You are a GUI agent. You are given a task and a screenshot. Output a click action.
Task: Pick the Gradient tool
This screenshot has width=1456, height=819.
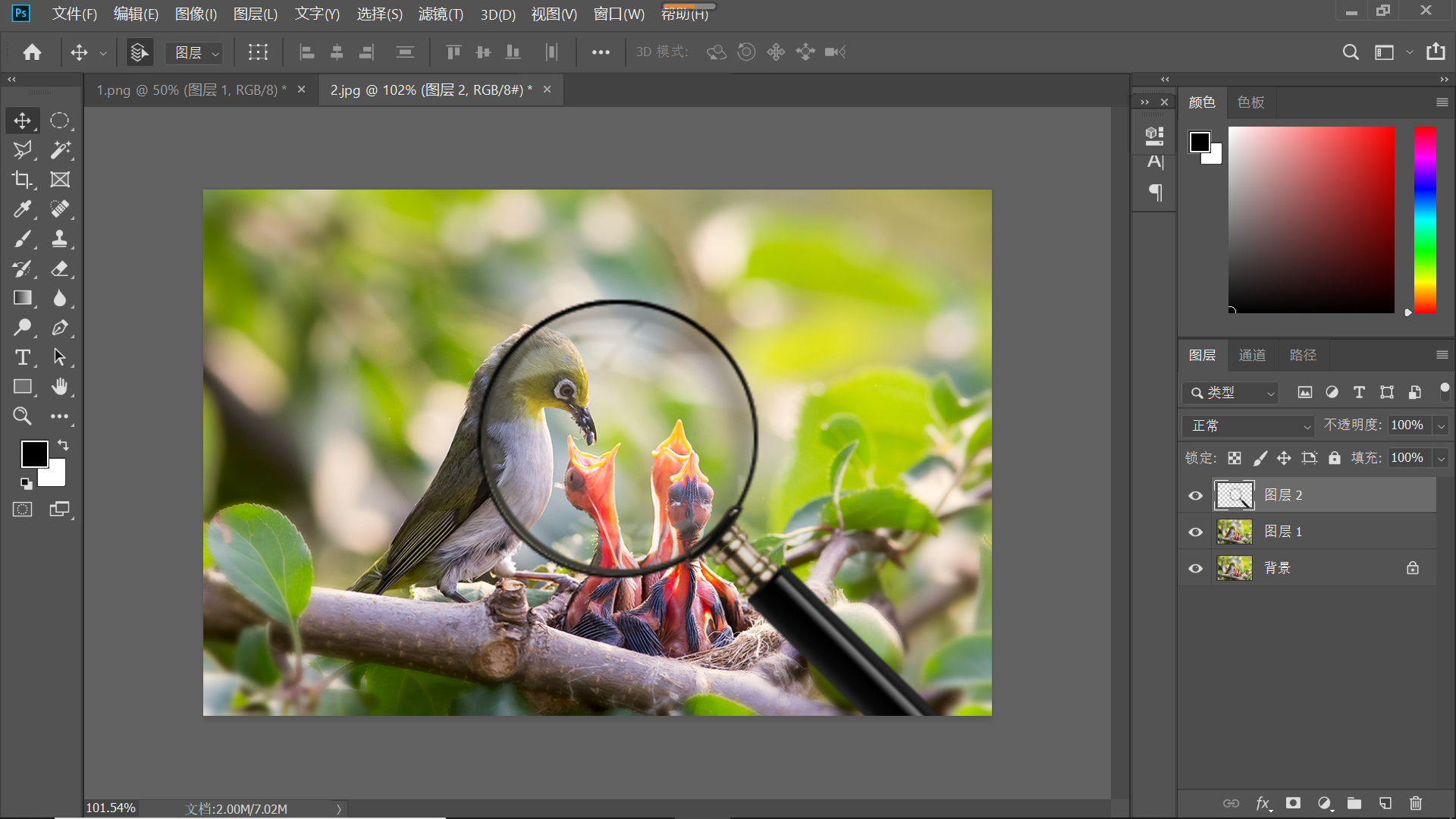tap(22, 298)
